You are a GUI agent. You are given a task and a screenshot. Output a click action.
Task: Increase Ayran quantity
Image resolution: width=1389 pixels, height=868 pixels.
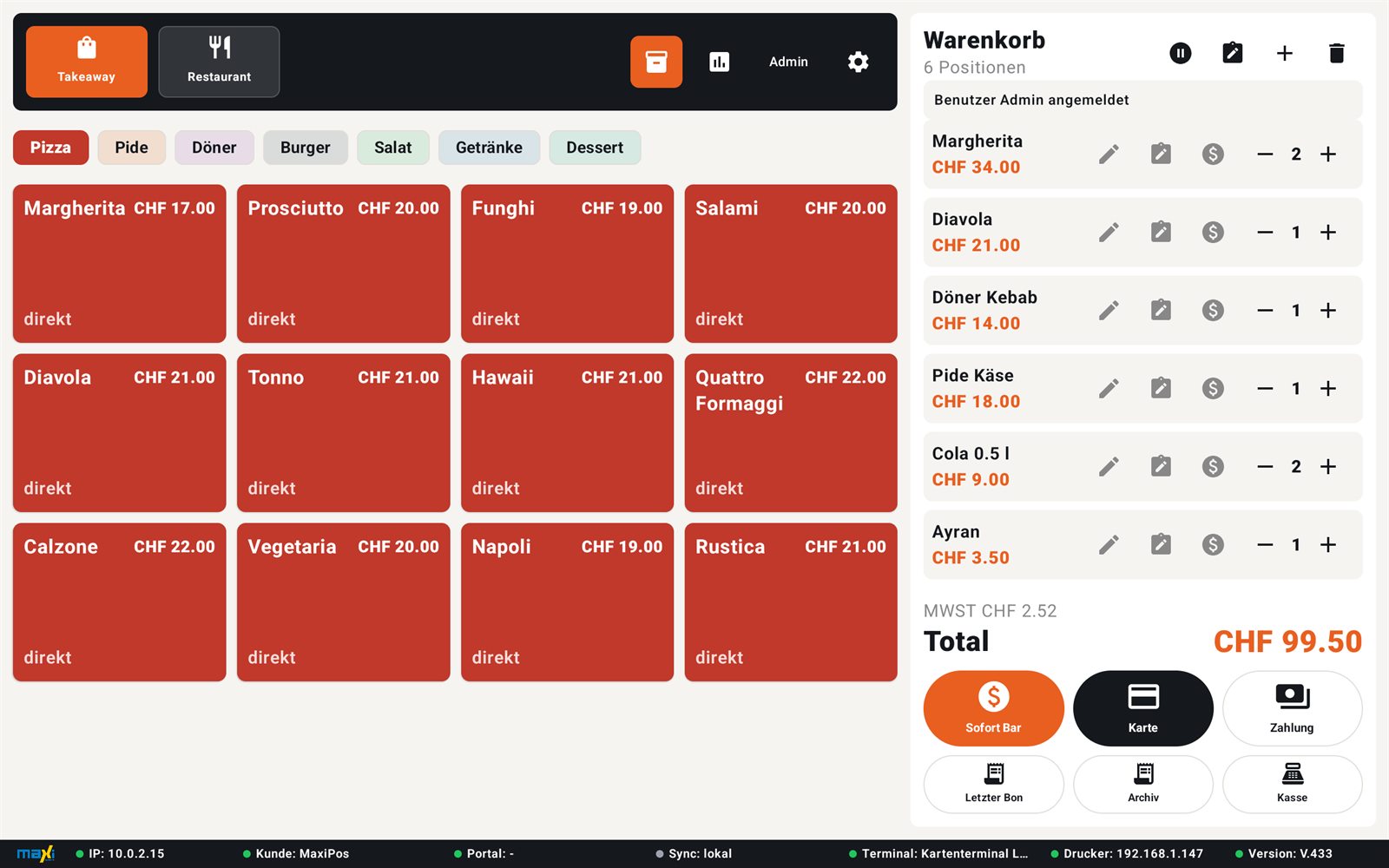point(1328,545)
